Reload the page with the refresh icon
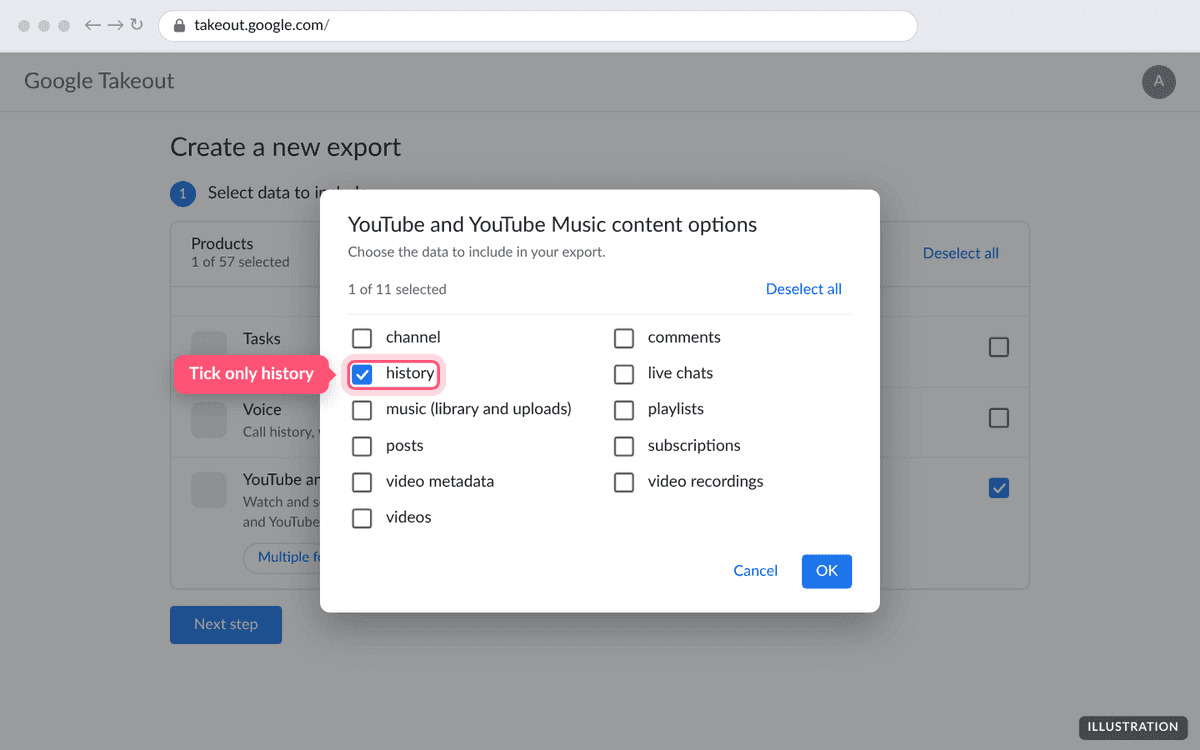The height and width of the screenshot is (750, 1200). tap(137, 25)
